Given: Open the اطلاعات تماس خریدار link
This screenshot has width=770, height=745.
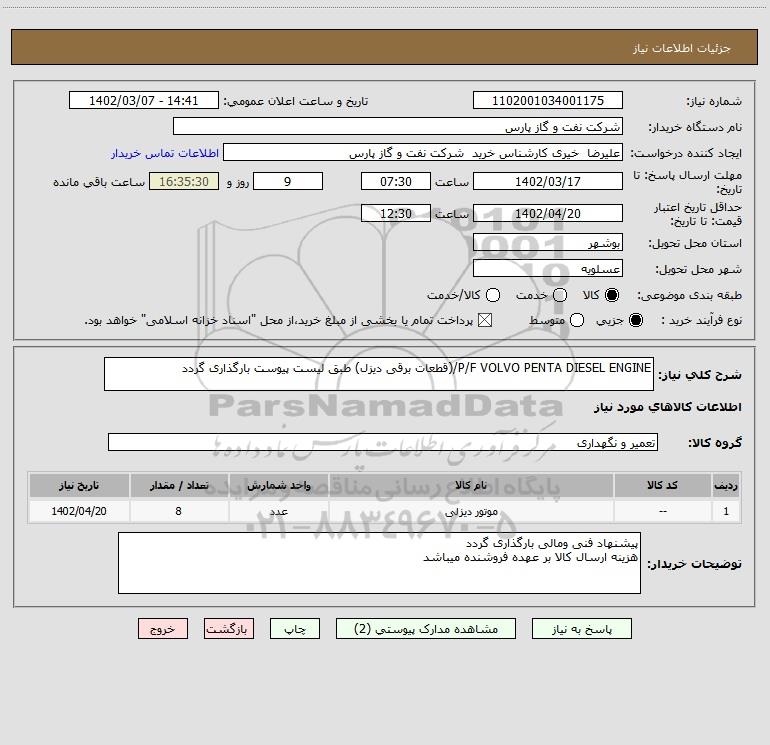Looking at the screenshot, I should 165,153.
